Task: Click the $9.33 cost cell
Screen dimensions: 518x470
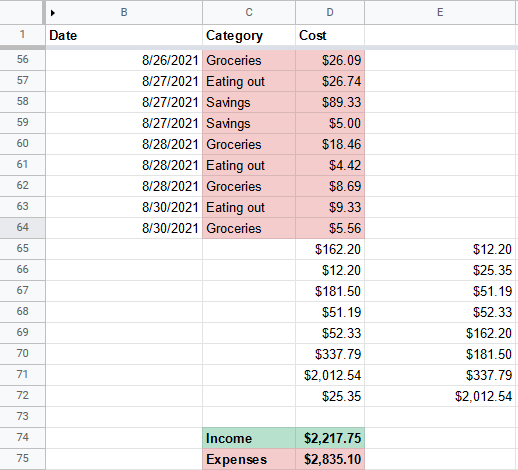Action: pyautogui.click(x=330, y=207)
